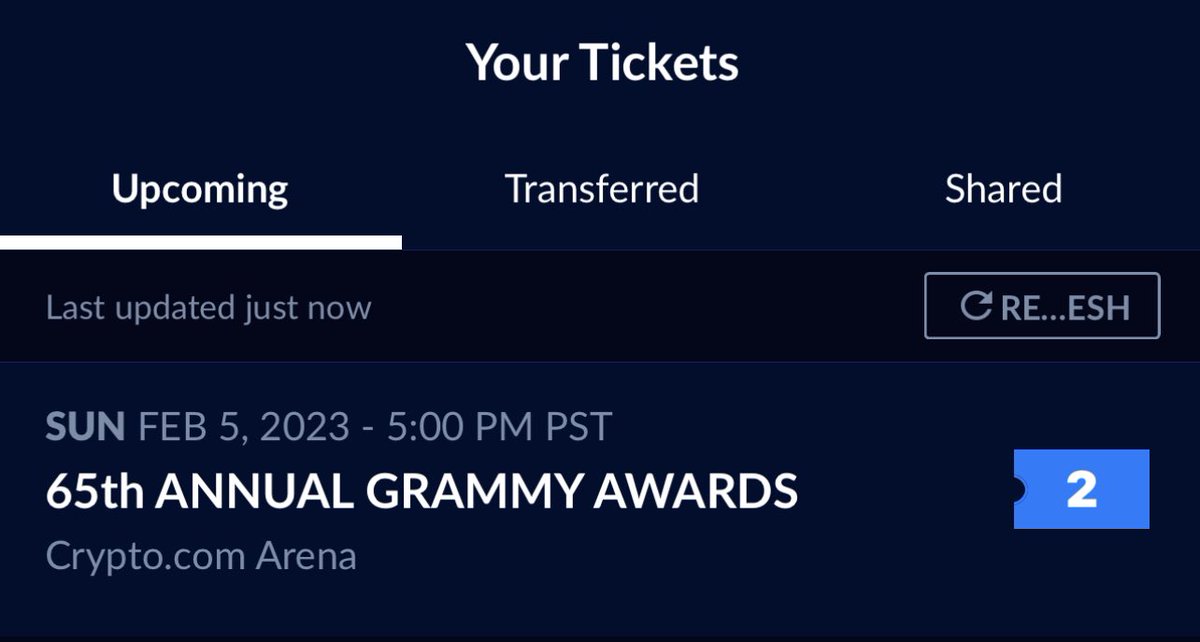The image size is (1200, 642).
Task: Click the white underline beneath Upcoming
Action: 201,242
